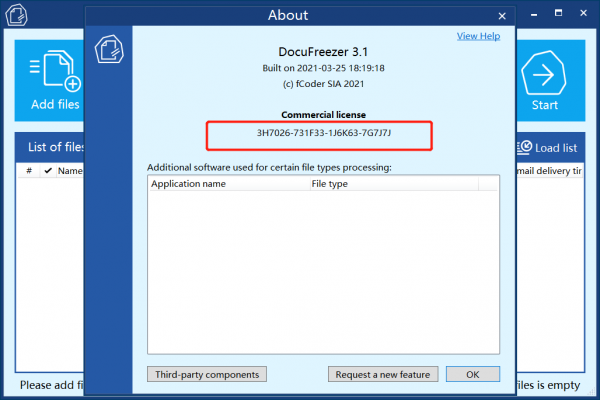Viewport: 600px width, 400px height.
Task: Click Request a new feature button
Action: click(x=383, y=374)
